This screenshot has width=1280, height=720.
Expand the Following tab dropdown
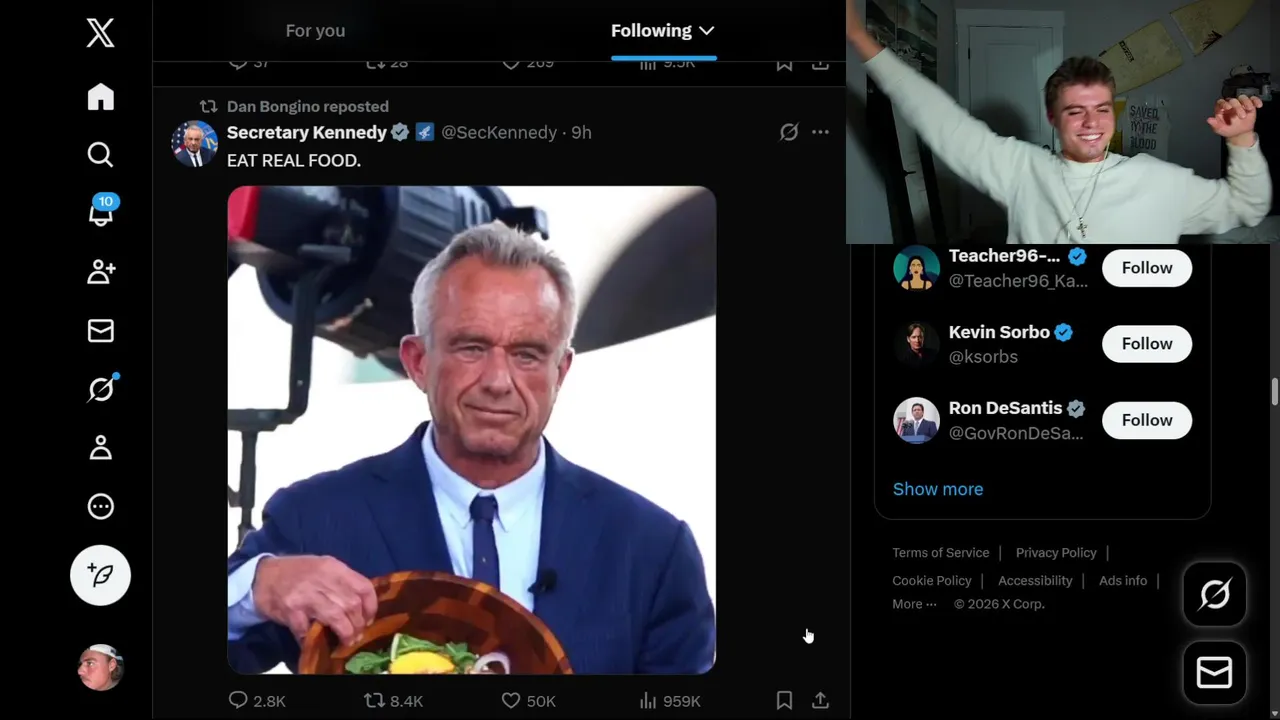pos(706,31)
